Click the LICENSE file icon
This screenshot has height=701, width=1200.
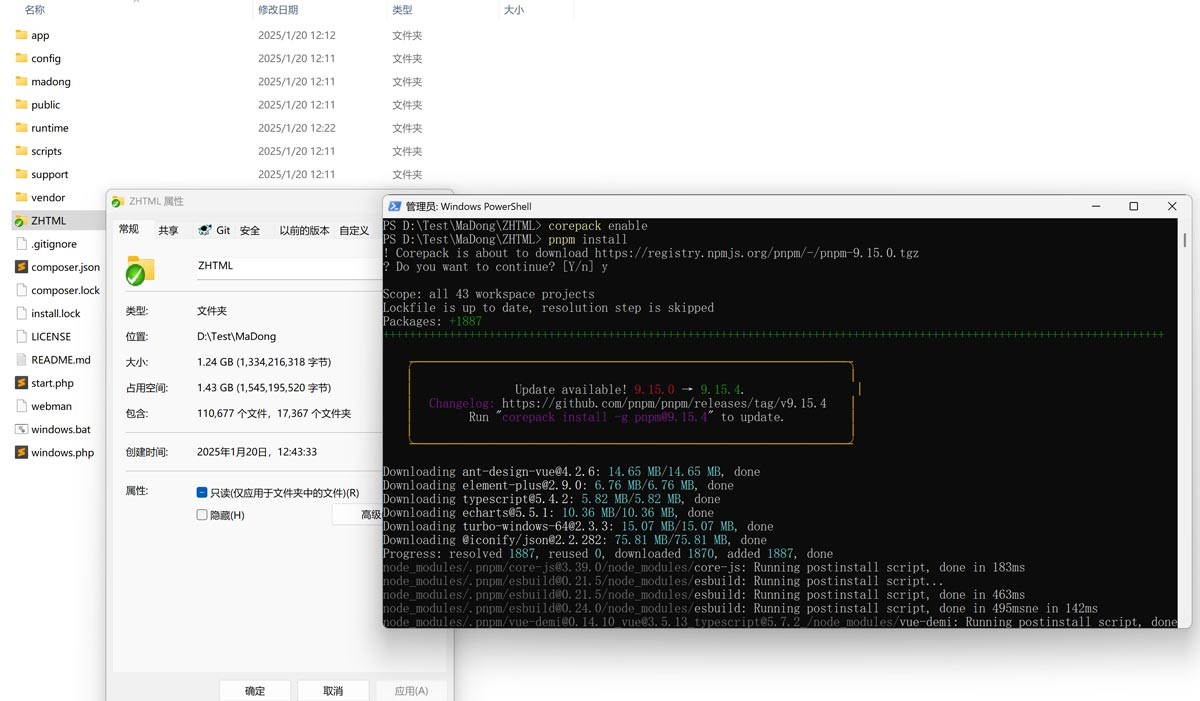click(x=22, y=336)
